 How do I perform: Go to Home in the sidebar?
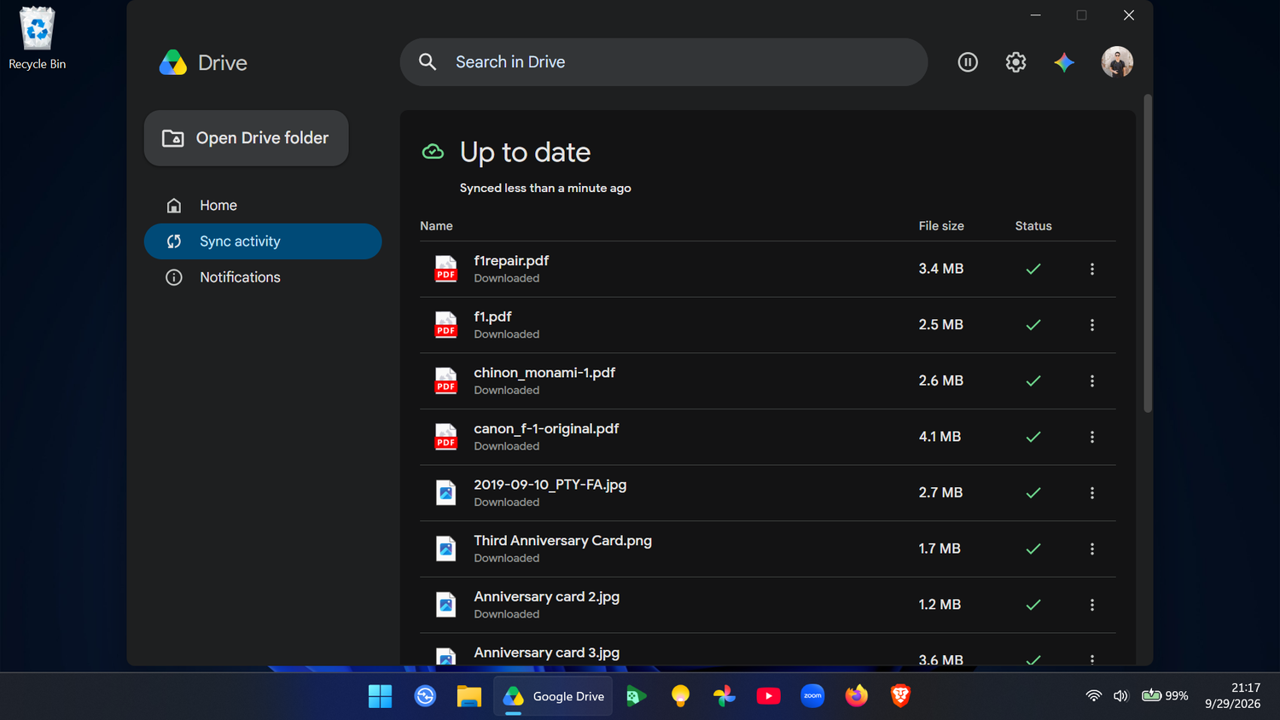(x=263, y=205)
